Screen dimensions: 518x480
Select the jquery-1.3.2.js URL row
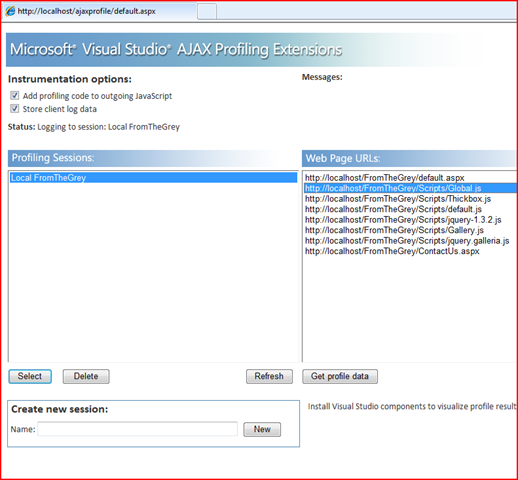click(410, 220)
